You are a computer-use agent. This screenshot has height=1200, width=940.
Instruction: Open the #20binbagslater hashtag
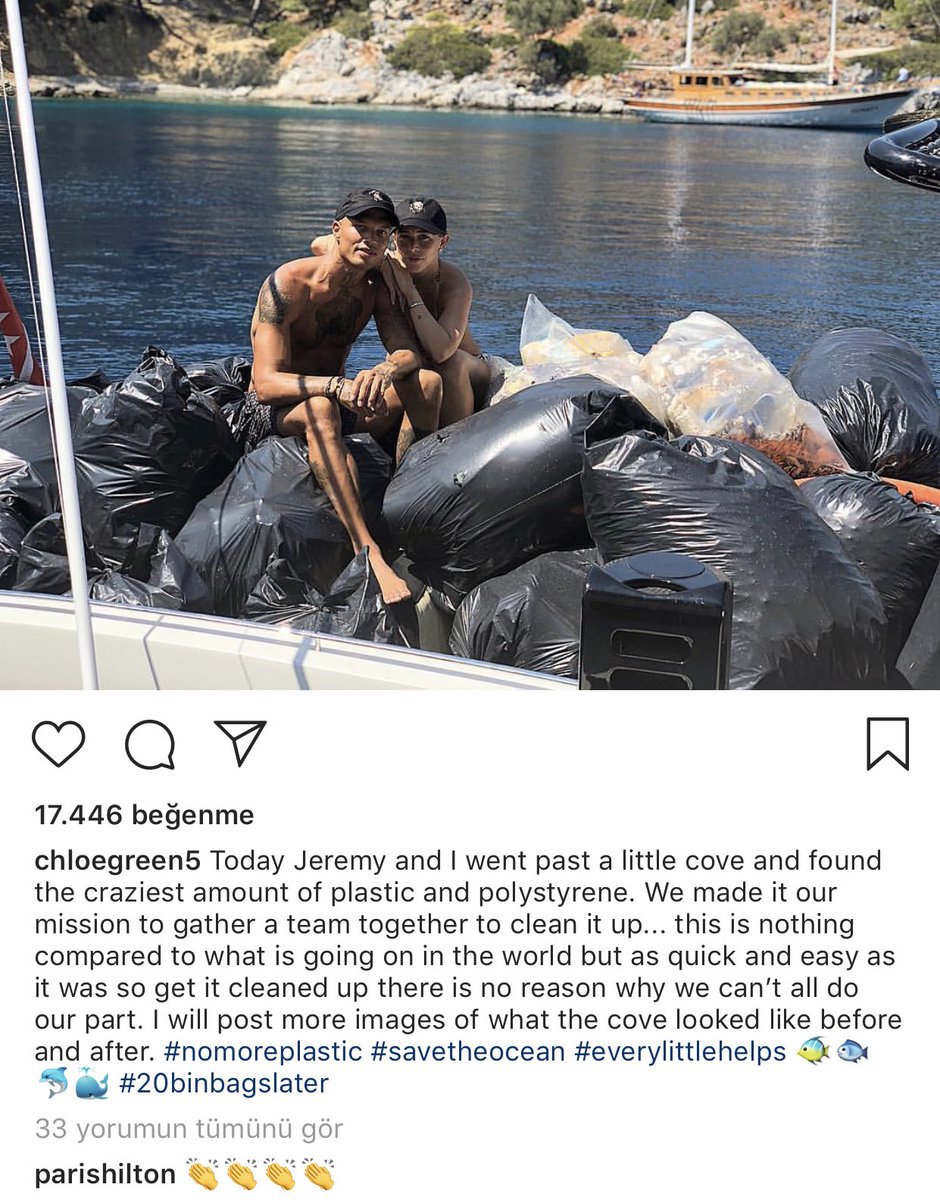pyautogui.click(x=223, y=1084)
